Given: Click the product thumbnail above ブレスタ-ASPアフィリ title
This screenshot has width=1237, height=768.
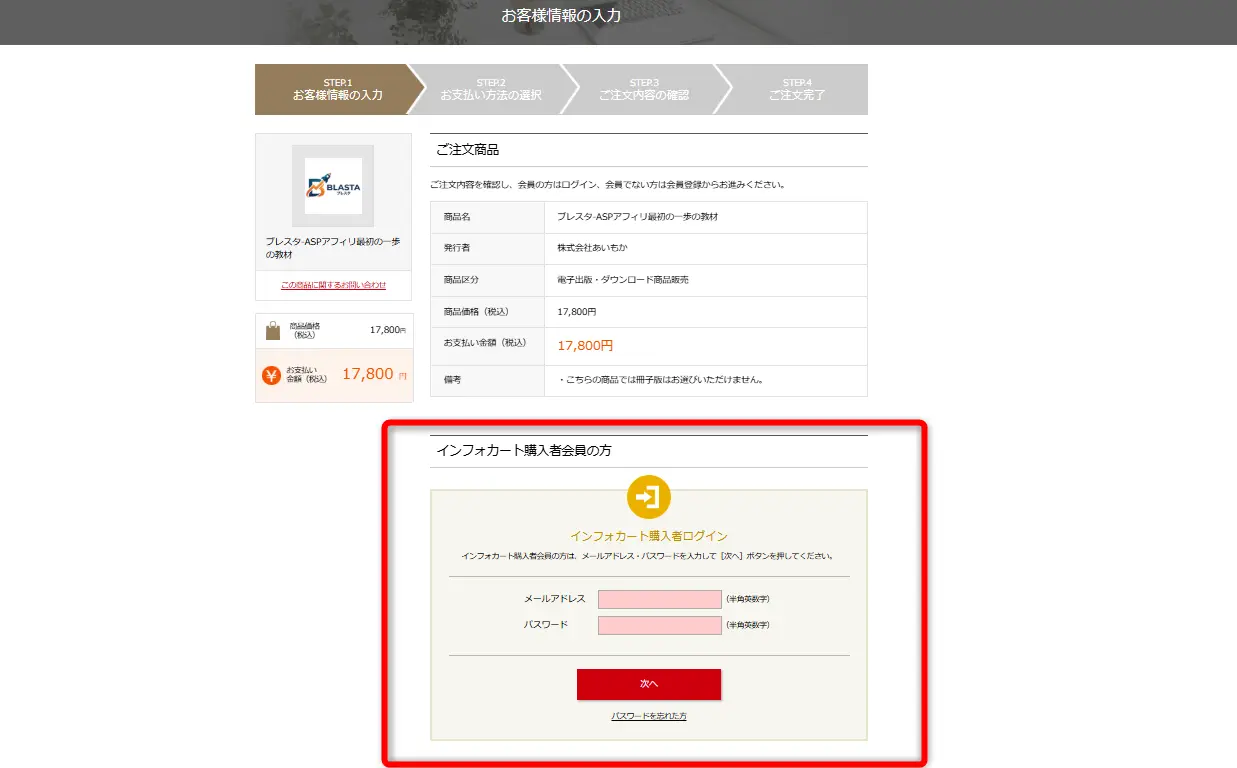Looking at the screenshot, I should click(333, 185).
